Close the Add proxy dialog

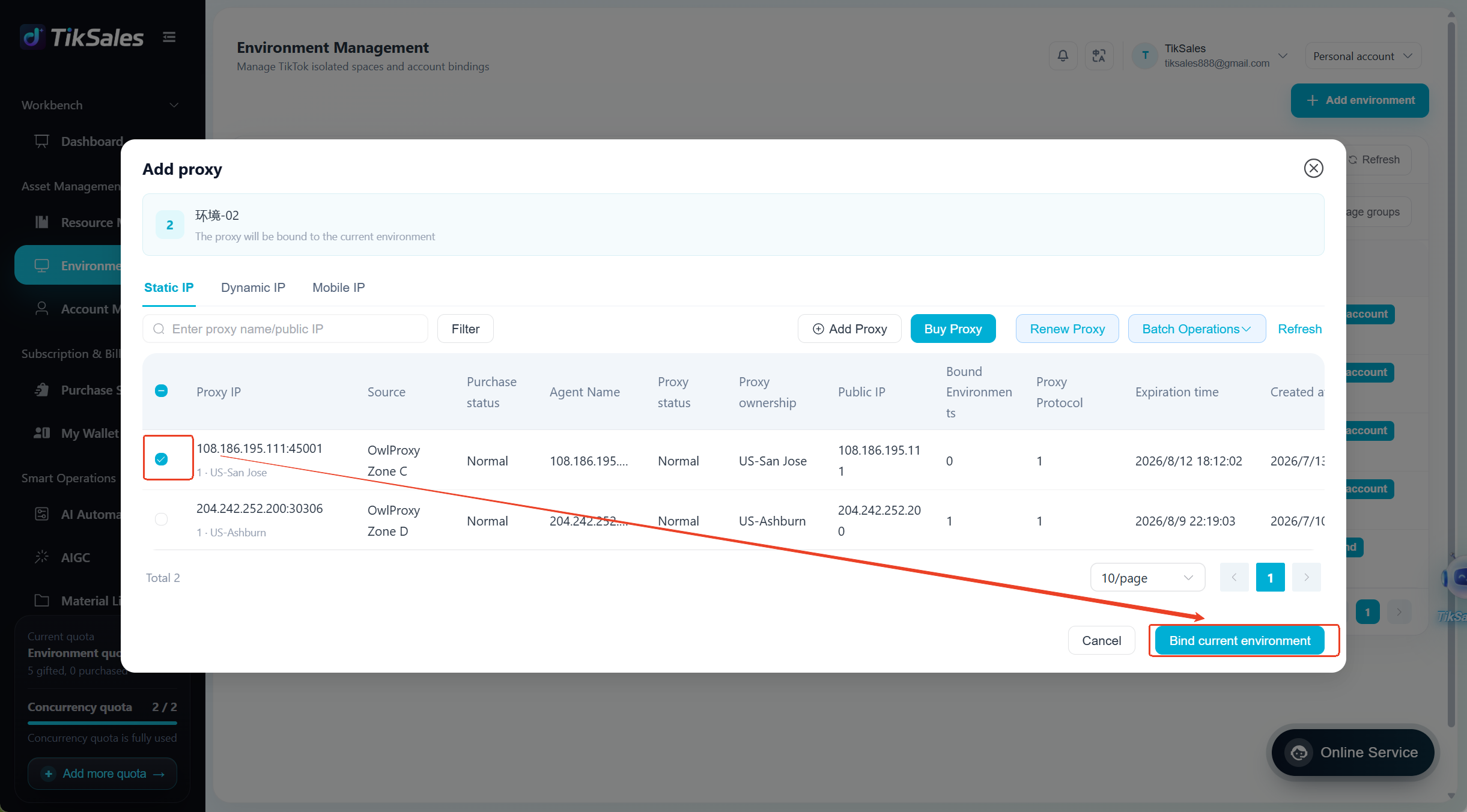pyautogui.click(x=1313, y=168)
